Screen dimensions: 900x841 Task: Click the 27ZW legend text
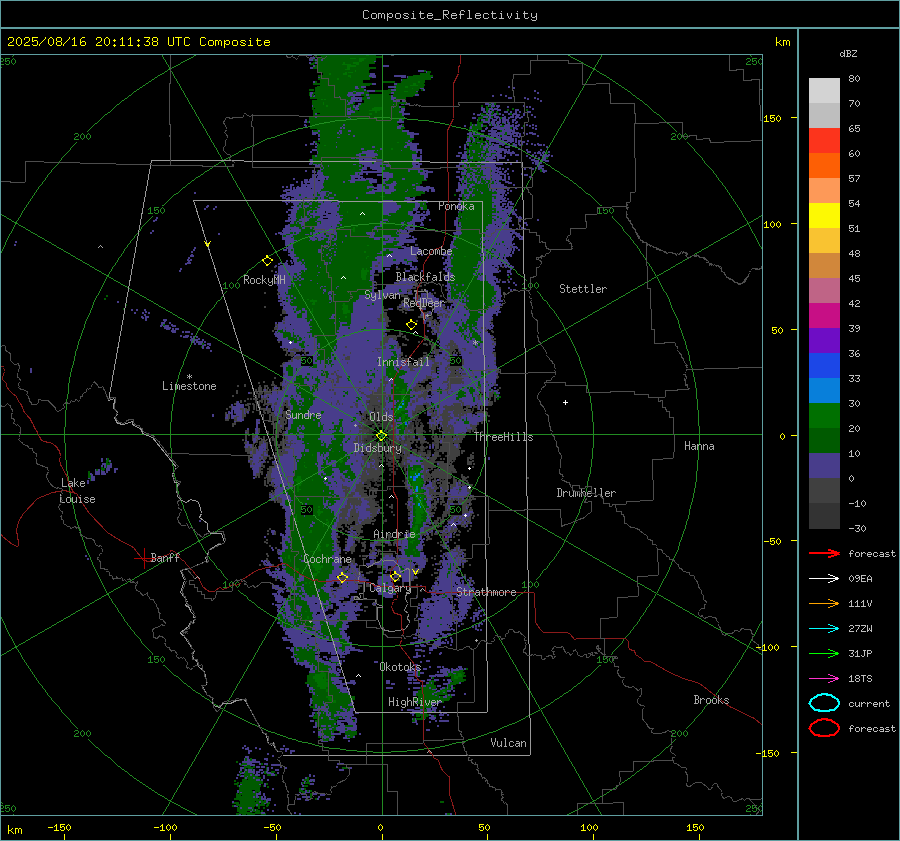860,629
